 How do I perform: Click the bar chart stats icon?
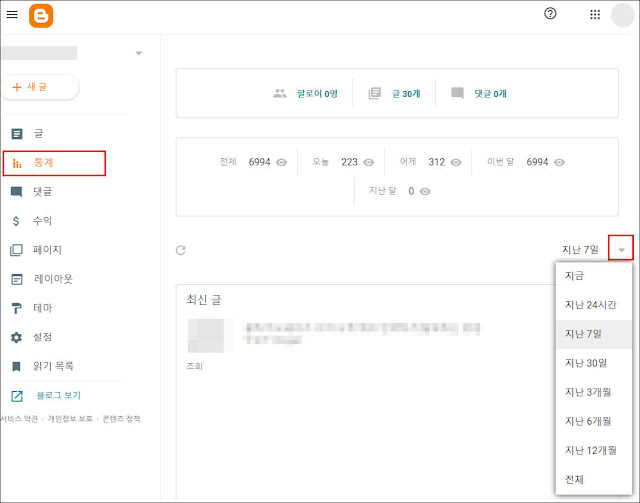click(17, 163)
